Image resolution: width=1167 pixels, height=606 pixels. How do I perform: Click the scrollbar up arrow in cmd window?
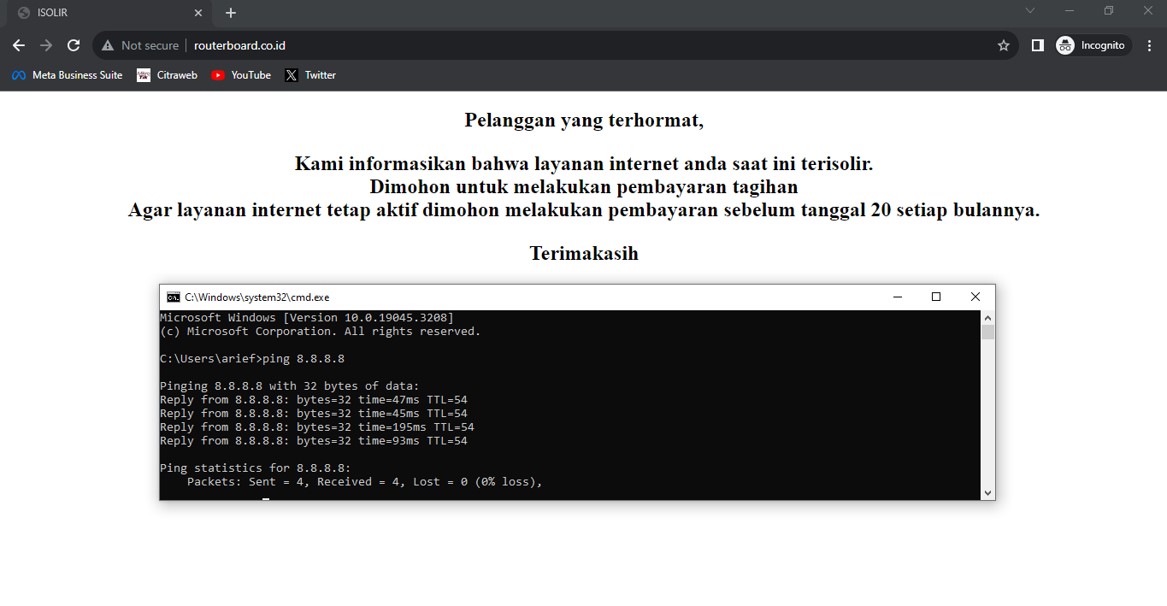(x=987, y=317)
